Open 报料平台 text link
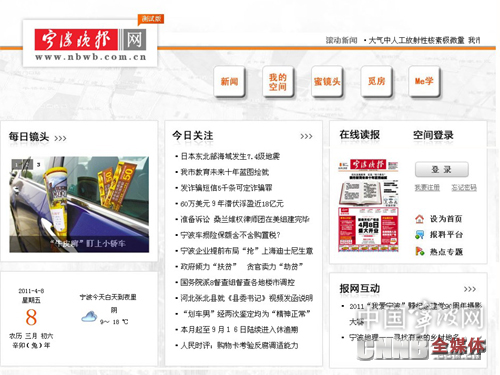Viewport: 500px width, 375px height. 446,235
